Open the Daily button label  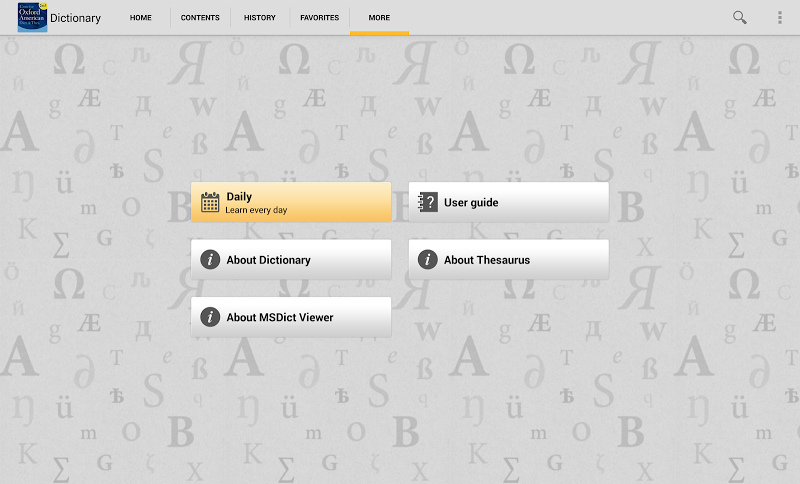[240, 196]
